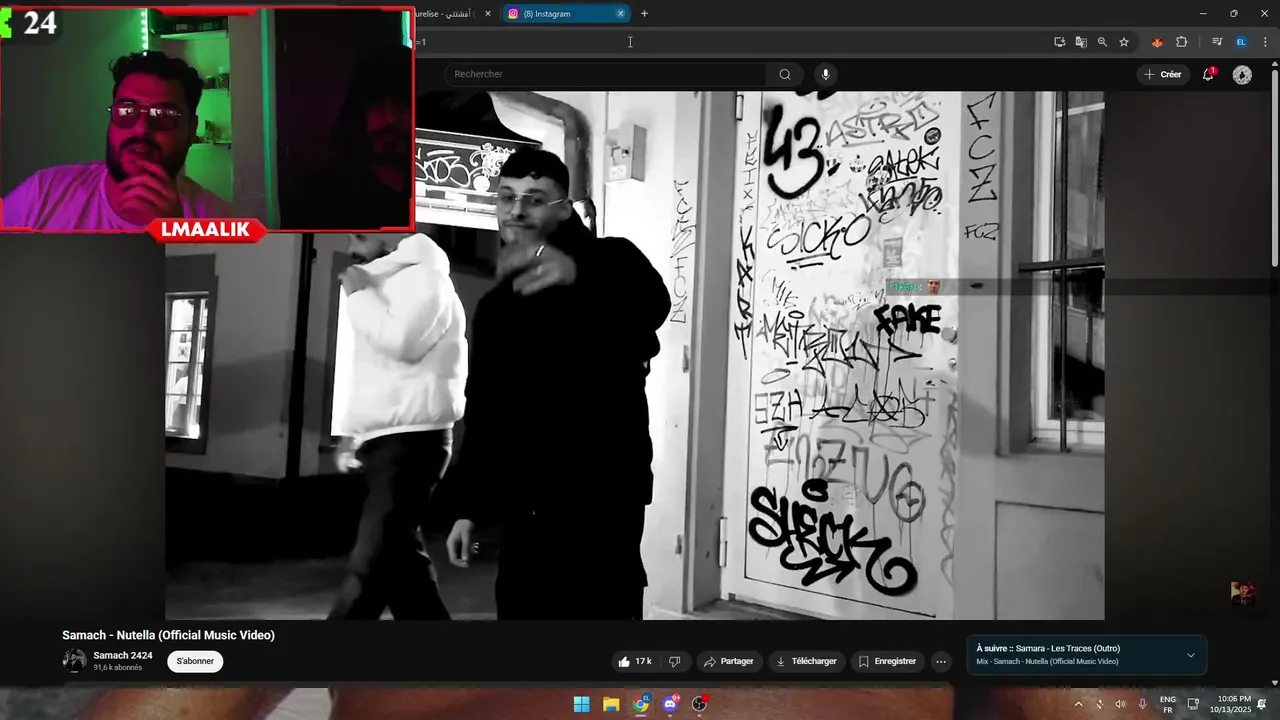The height and width of the screenshot is (720, 1280).
Task: Switch the ENG FR input language
Action: [1167, 704]
